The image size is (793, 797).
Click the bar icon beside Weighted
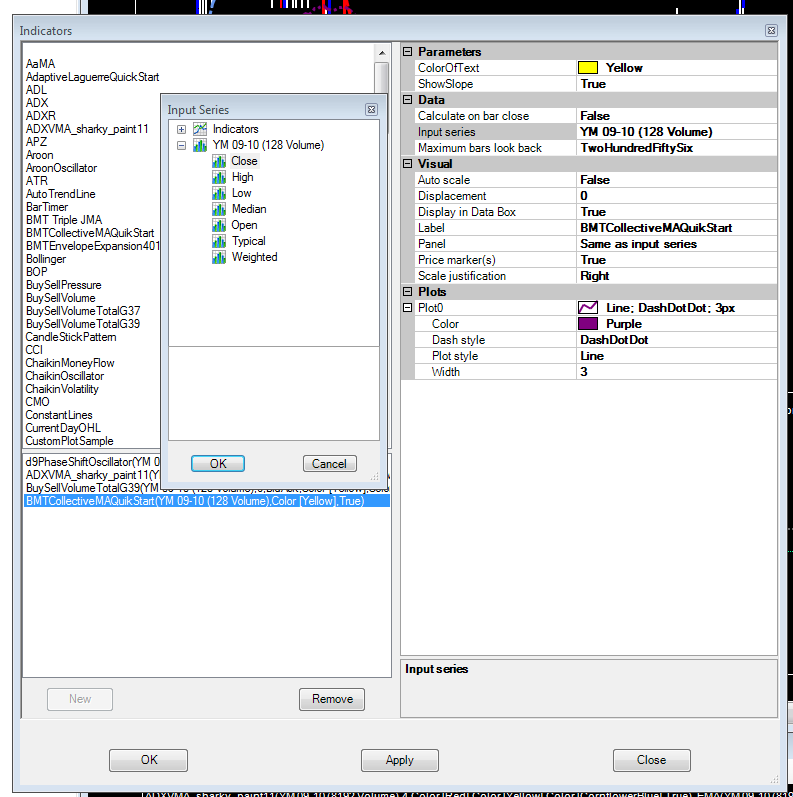click(x=219, y=257)
